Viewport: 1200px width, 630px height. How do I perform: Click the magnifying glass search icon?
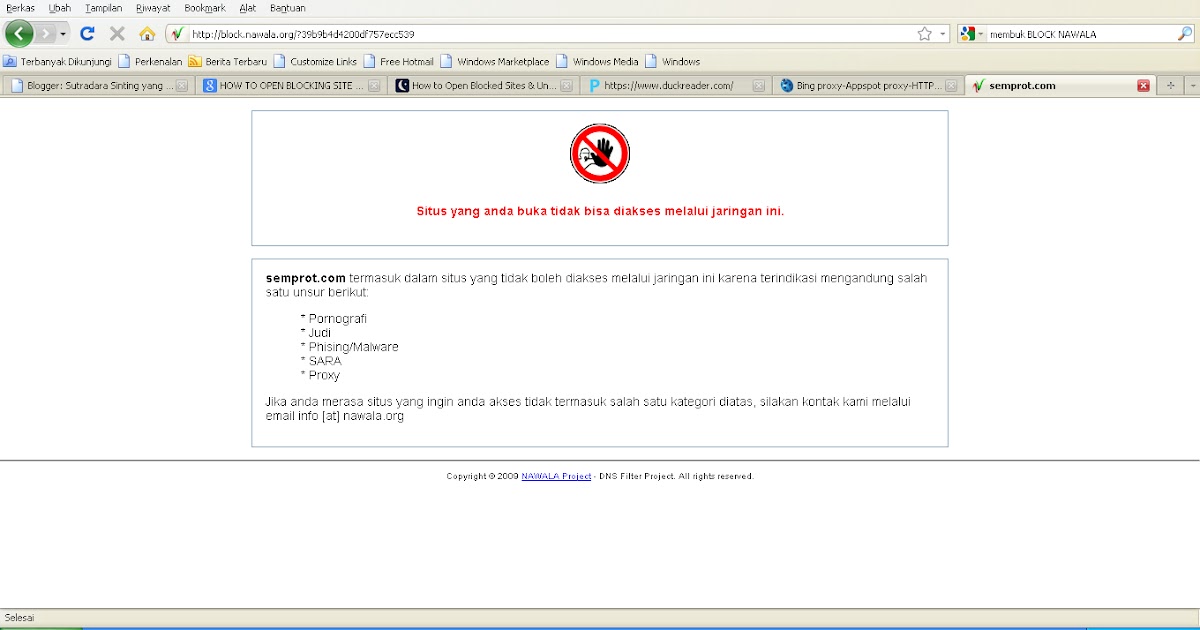(1185, 33)
